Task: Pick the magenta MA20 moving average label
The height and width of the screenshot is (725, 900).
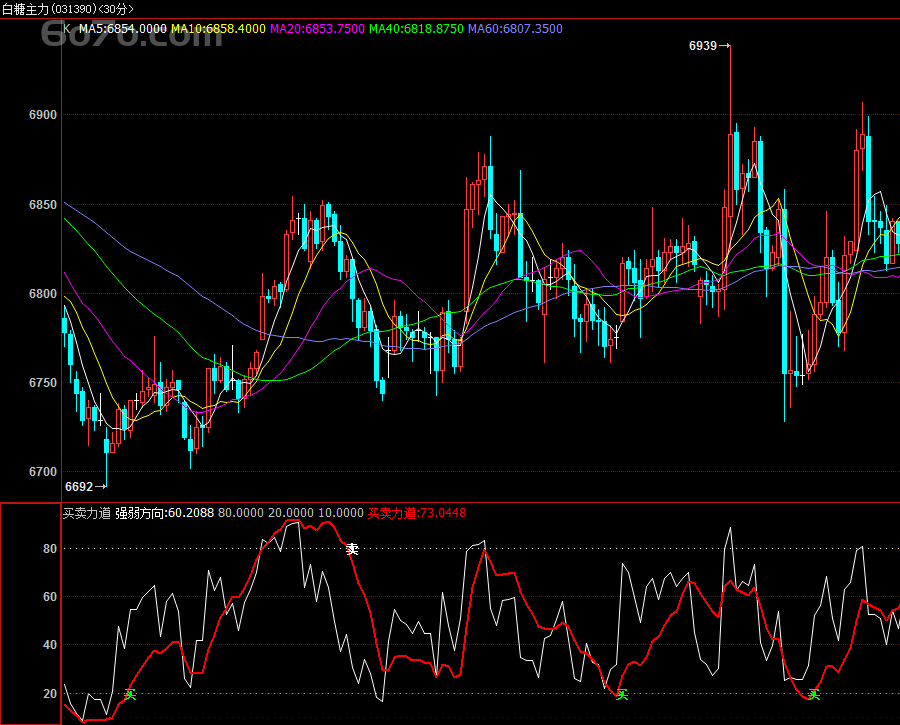Action: pyautogui.click(x=317, y=29)
